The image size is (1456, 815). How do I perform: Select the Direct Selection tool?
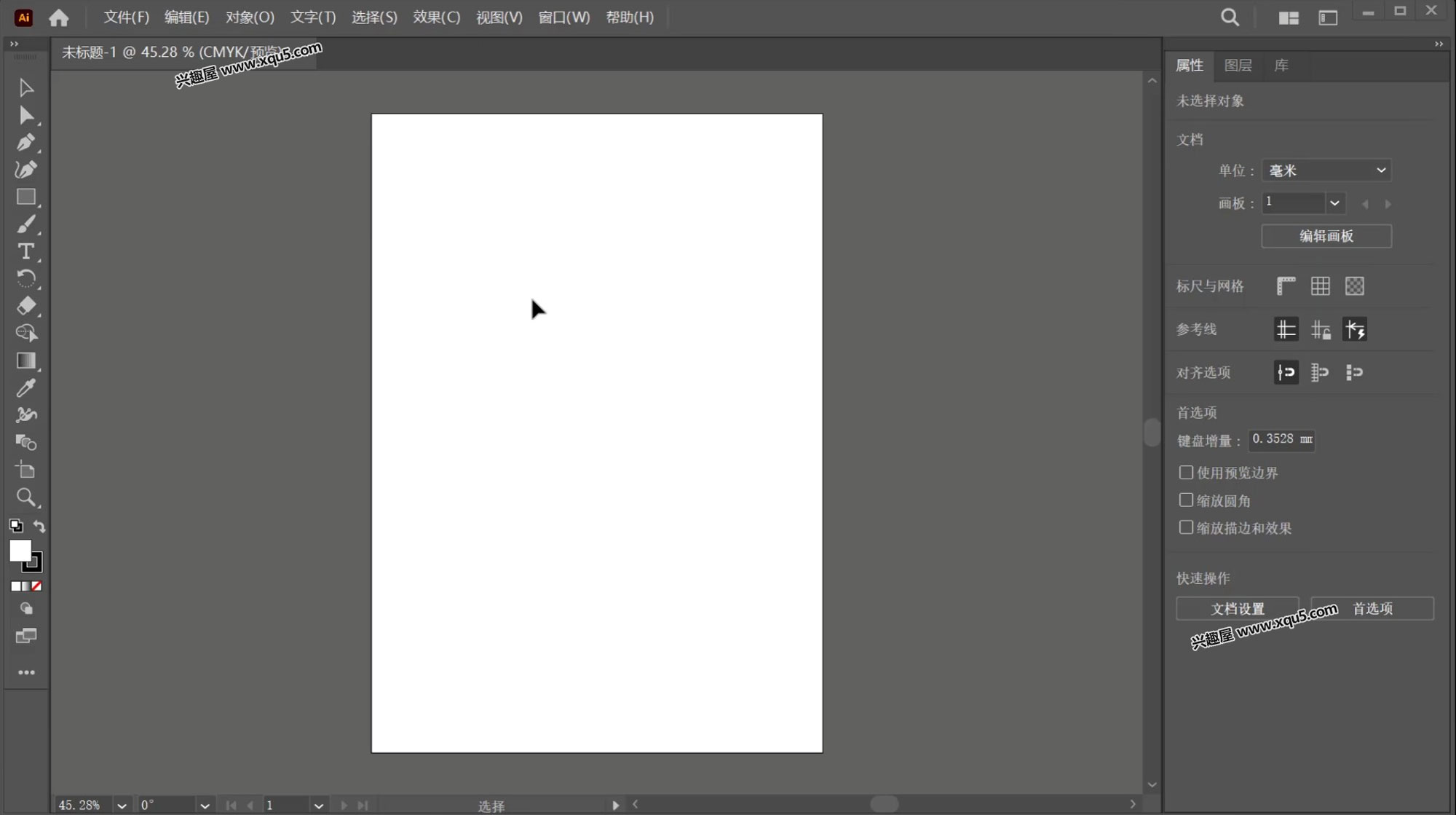click(26, 115)
